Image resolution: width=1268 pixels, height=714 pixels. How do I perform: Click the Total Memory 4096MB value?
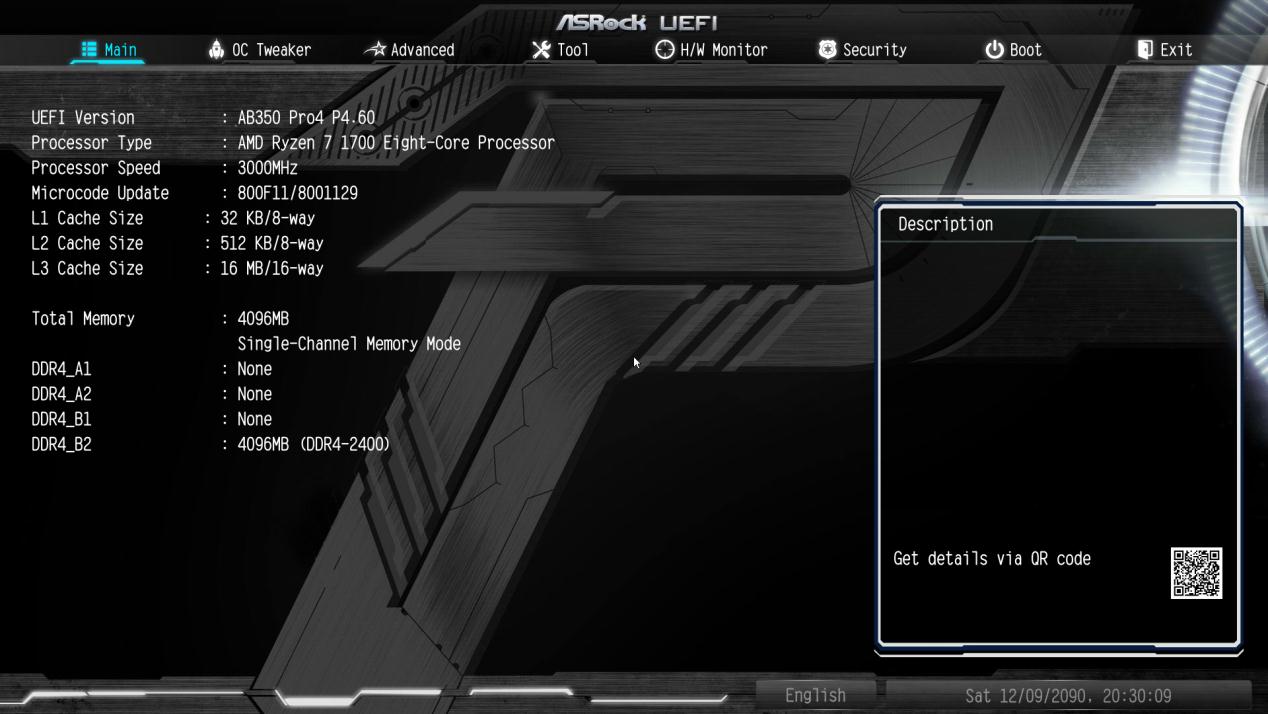[x=263, y=319]
